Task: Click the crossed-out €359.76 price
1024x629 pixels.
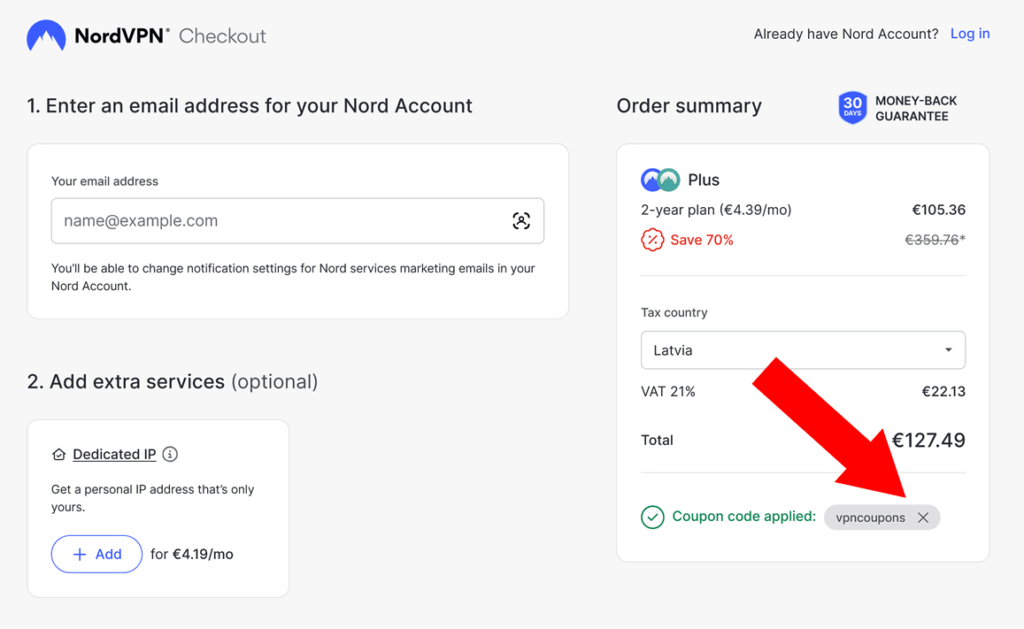Action: (935, 240)
